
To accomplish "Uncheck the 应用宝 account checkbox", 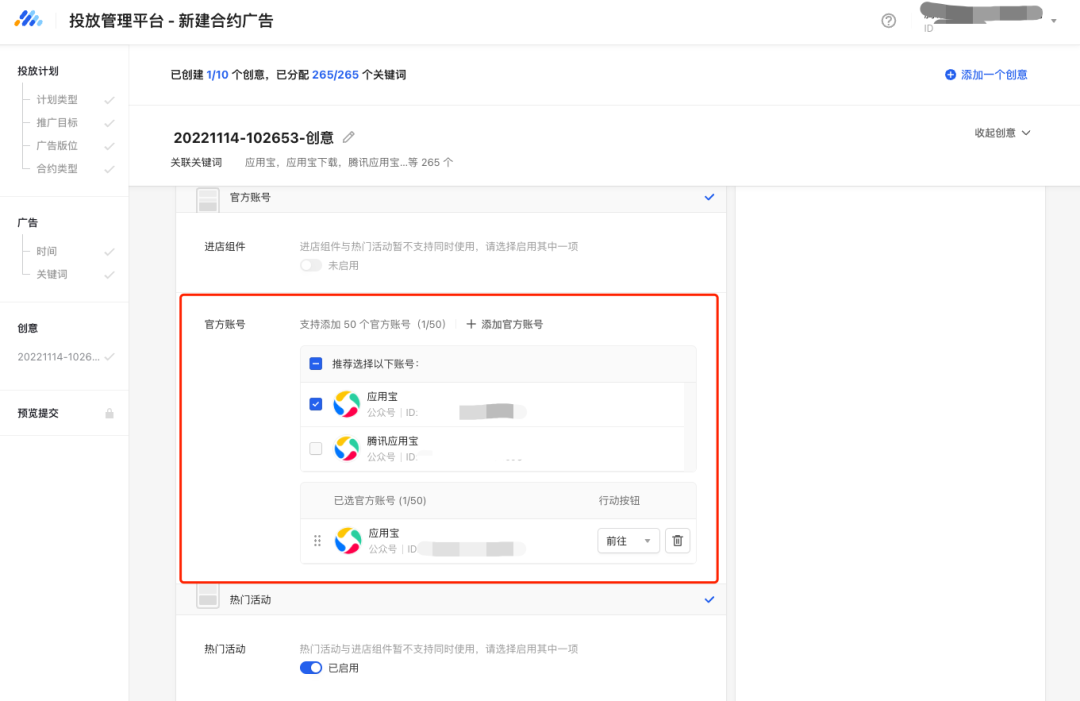I will [316, 403].
